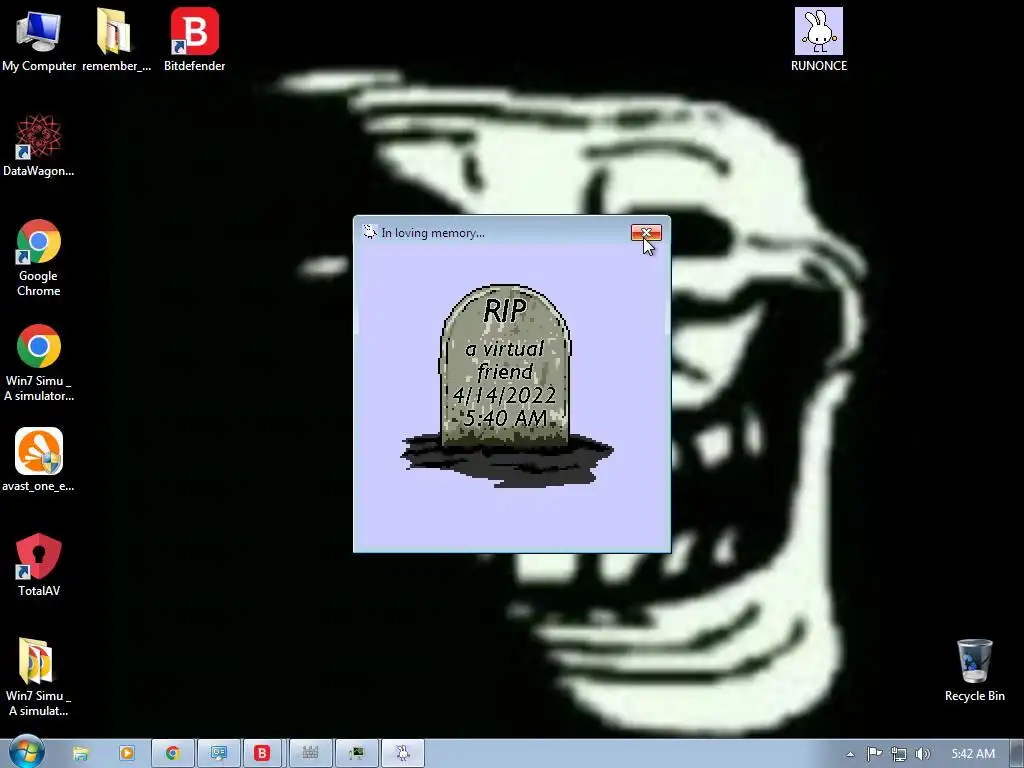The image size is (1024, 768).
Task: Switch to the bunny app taskbar button
Action: [403, 754]
